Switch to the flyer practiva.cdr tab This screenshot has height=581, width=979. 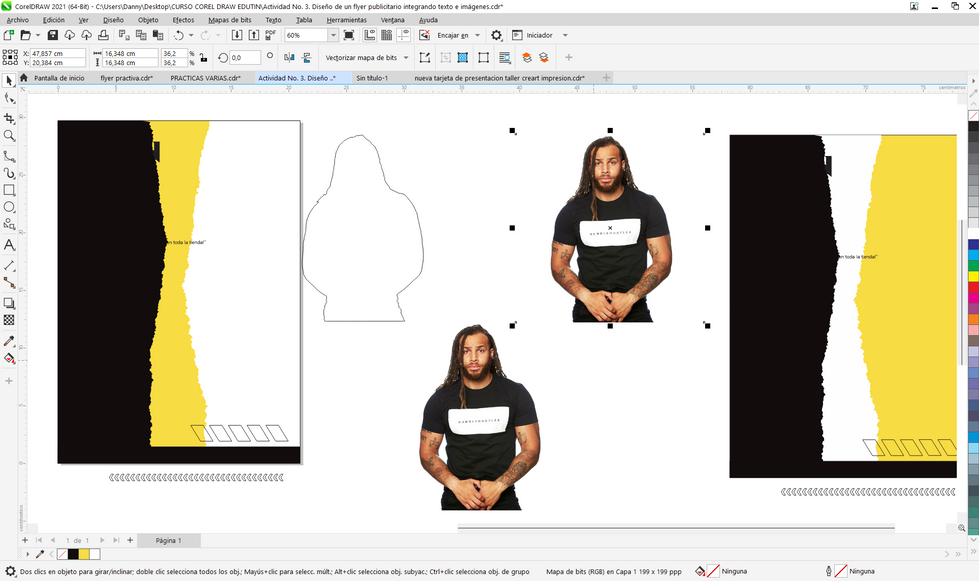coord(127,78)
